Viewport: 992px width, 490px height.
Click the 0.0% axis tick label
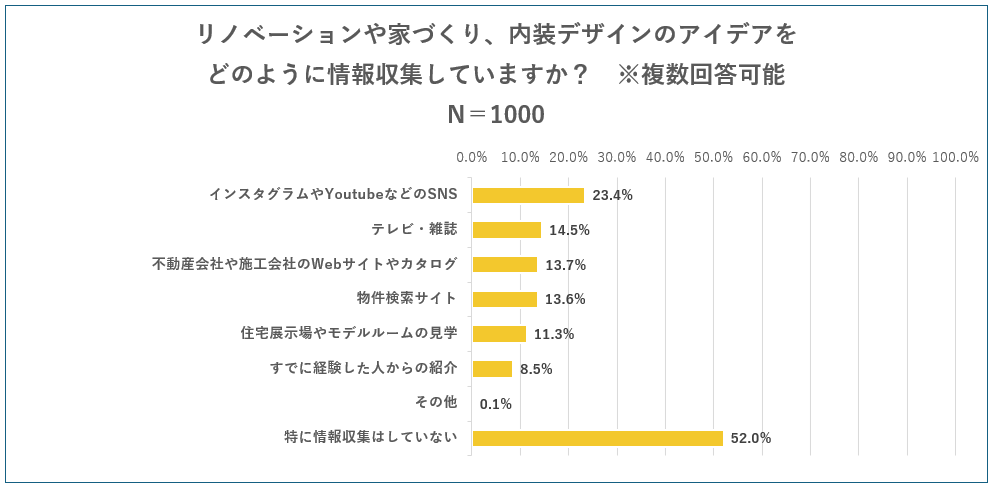pyautogui.click(x=471, y=157)
